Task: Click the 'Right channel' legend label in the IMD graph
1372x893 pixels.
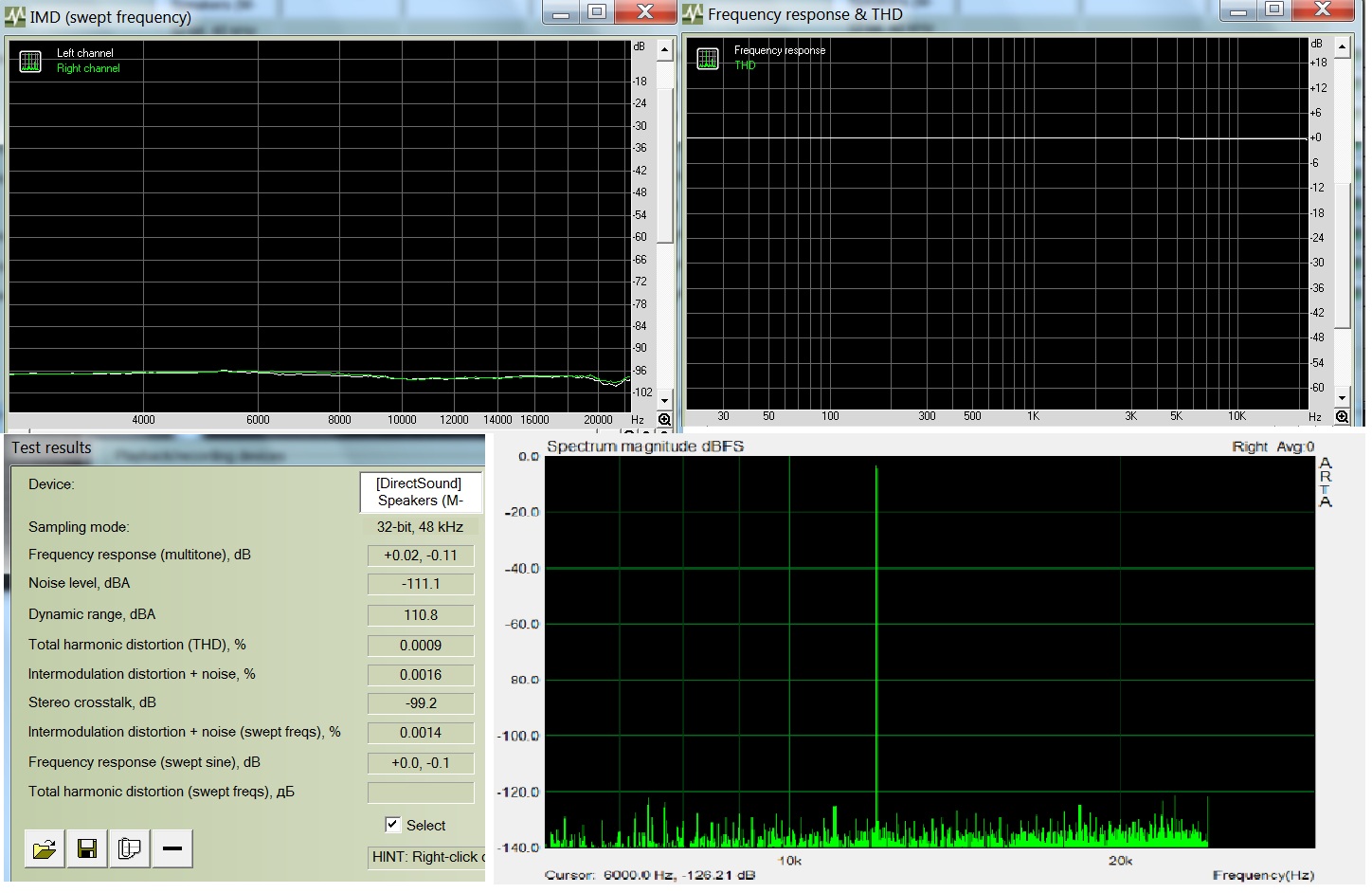Action: coord(88,68)
